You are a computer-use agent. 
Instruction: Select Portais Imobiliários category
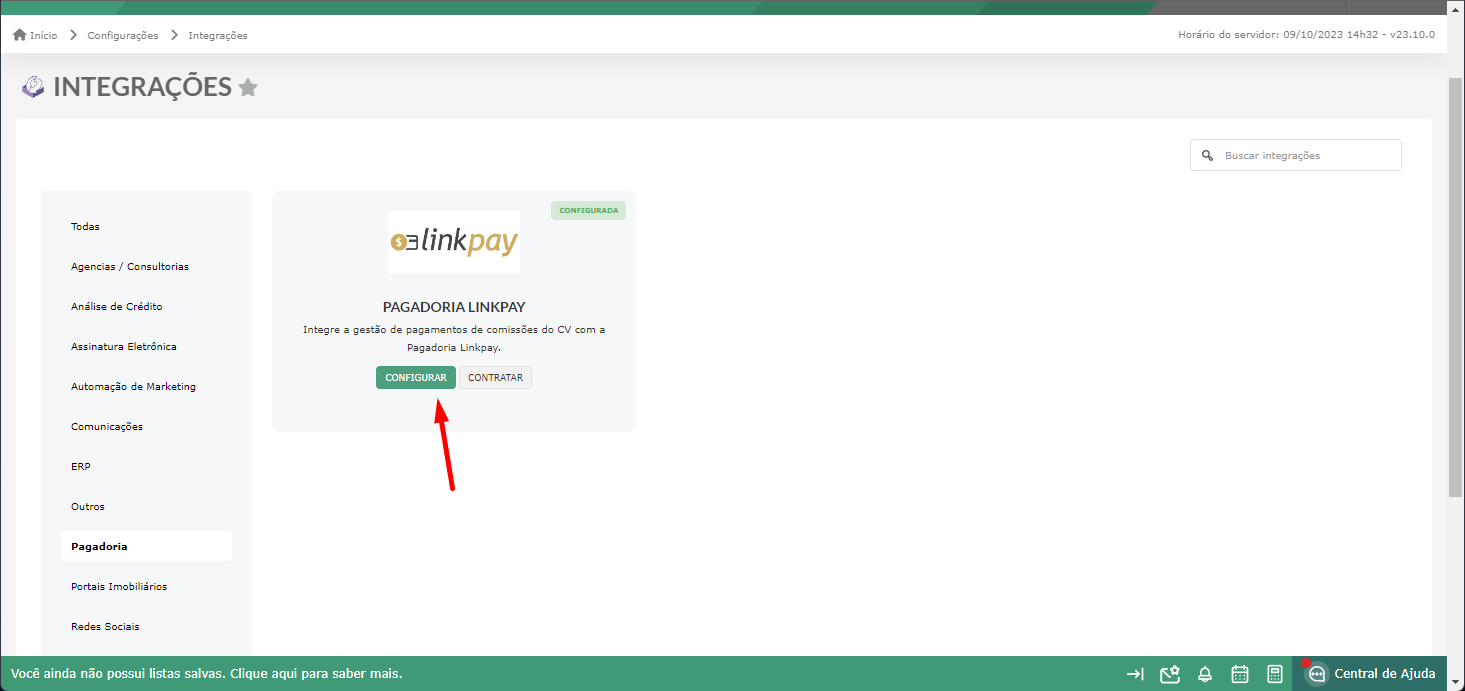point(146,587)
